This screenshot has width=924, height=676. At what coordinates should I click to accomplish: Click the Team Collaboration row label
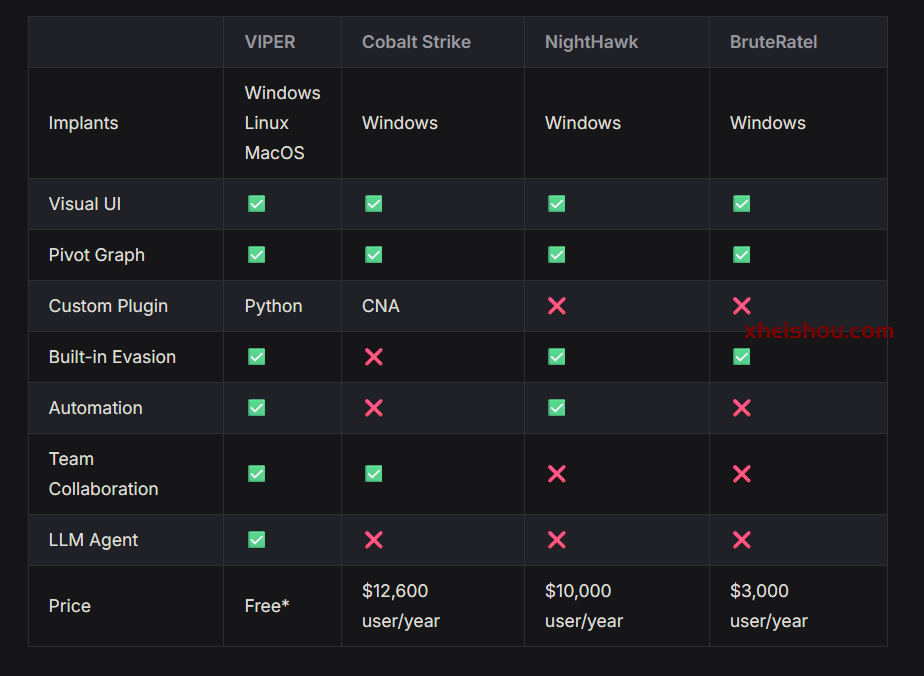[x=104, y=474]
